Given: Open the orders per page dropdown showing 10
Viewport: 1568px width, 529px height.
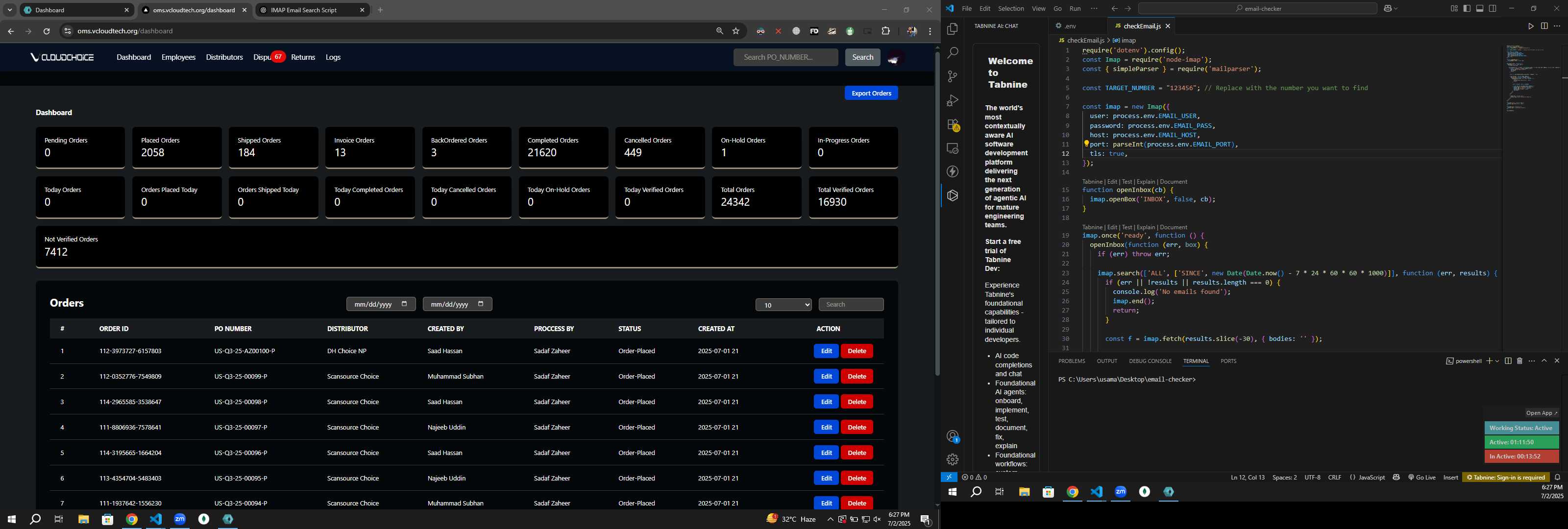Looking at the screenshot, I should point(784,305).
